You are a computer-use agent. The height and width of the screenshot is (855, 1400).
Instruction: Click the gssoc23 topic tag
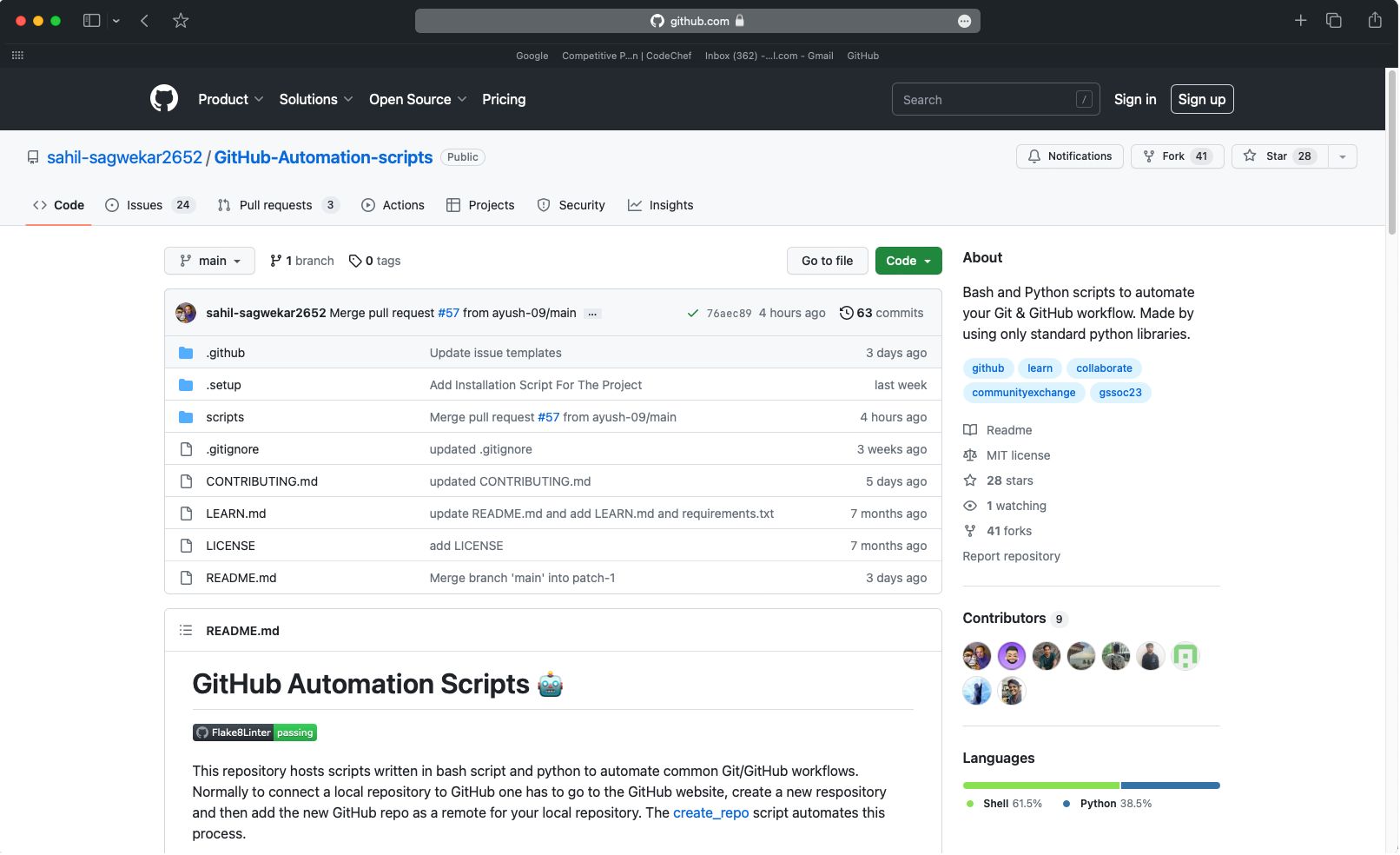1120,393
